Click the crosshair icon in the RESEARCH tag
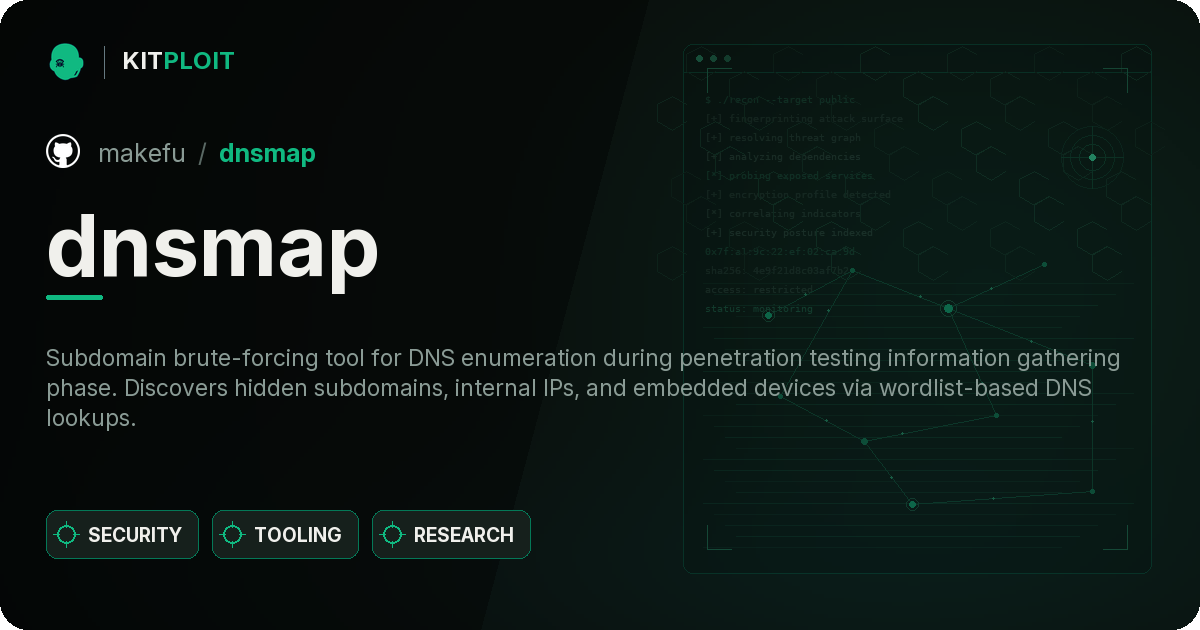Screen dimensions: 1200x630 (393, 535)
